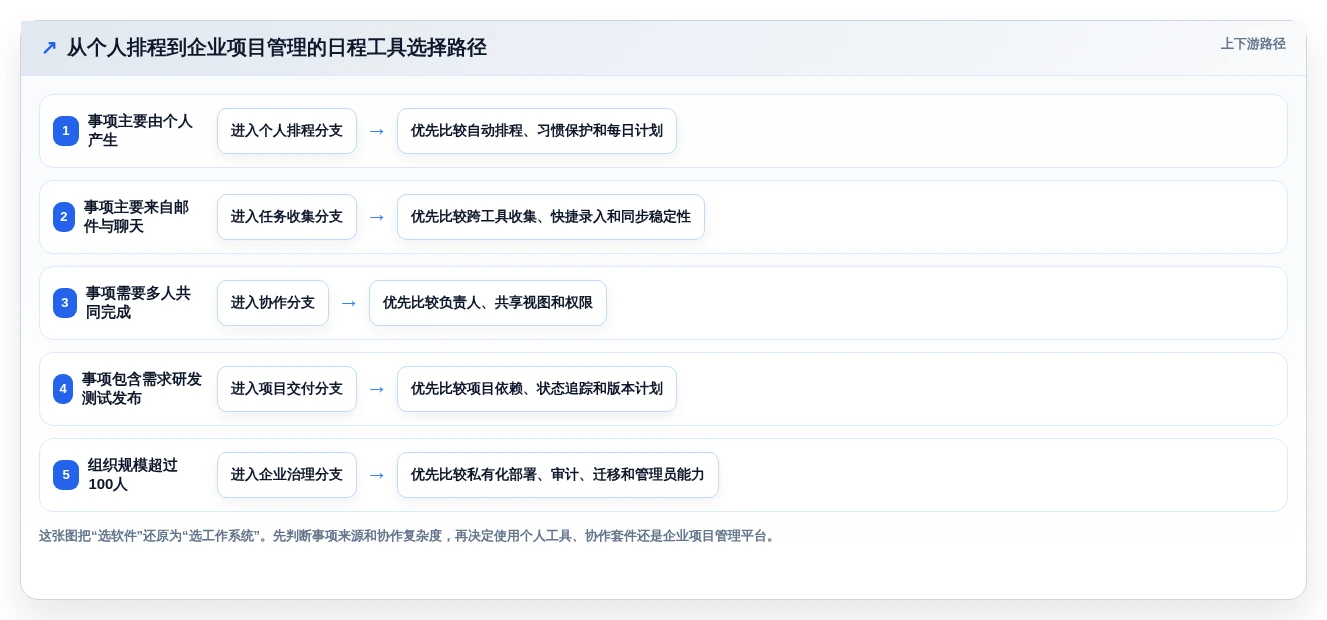Select 优先比较私有化部署、审计、迁移和管理员能力 box

point(558,475)
